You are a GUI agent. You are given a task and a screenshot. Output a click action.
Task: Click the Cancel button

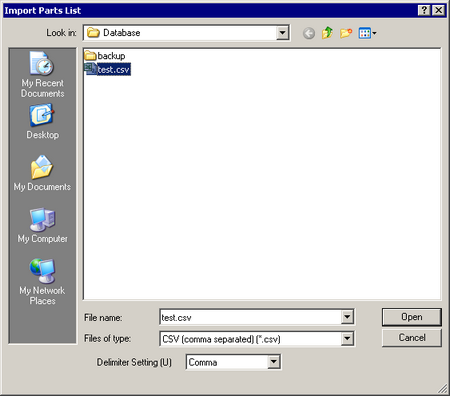(412, 338)
